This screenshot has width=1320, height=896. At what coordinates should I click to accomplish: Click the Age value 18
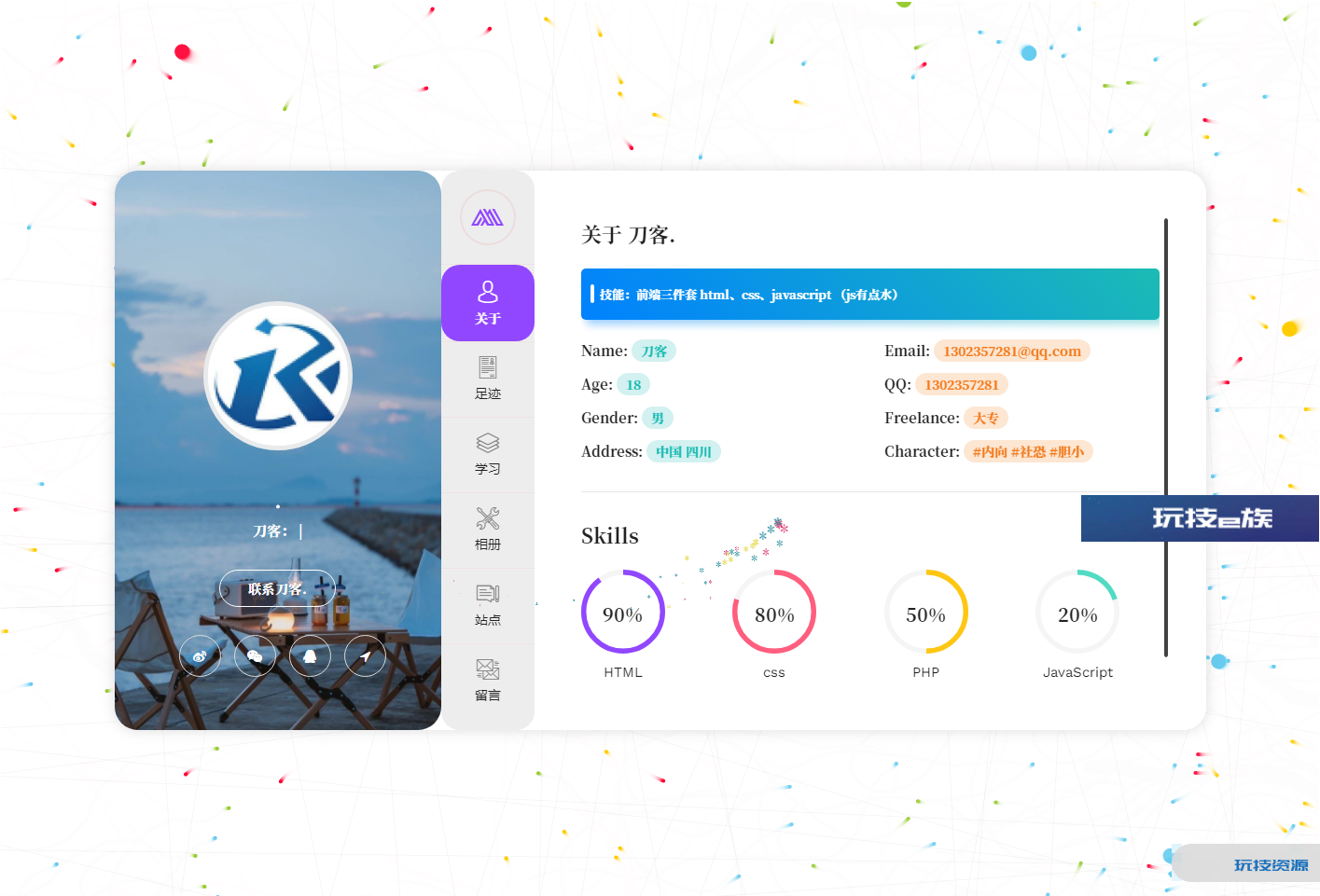[x=633, y=384]
